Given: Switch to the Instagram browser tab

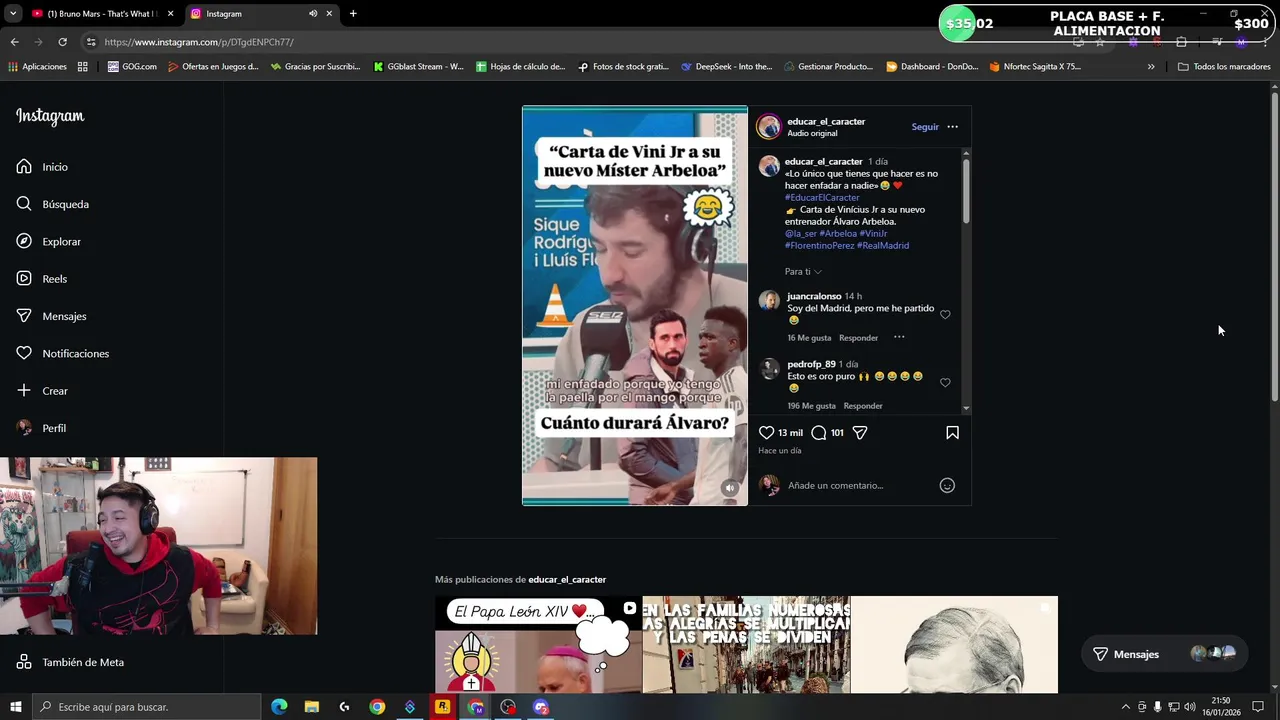Looking at the screenshot, I should pos(262,14).
